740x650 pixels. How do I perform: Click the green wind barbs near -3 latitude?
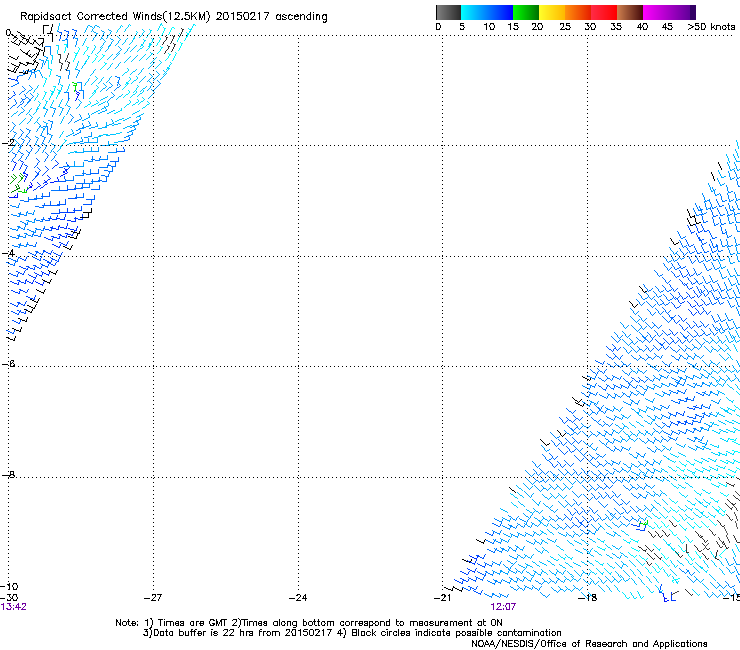(x=19, y=184)
